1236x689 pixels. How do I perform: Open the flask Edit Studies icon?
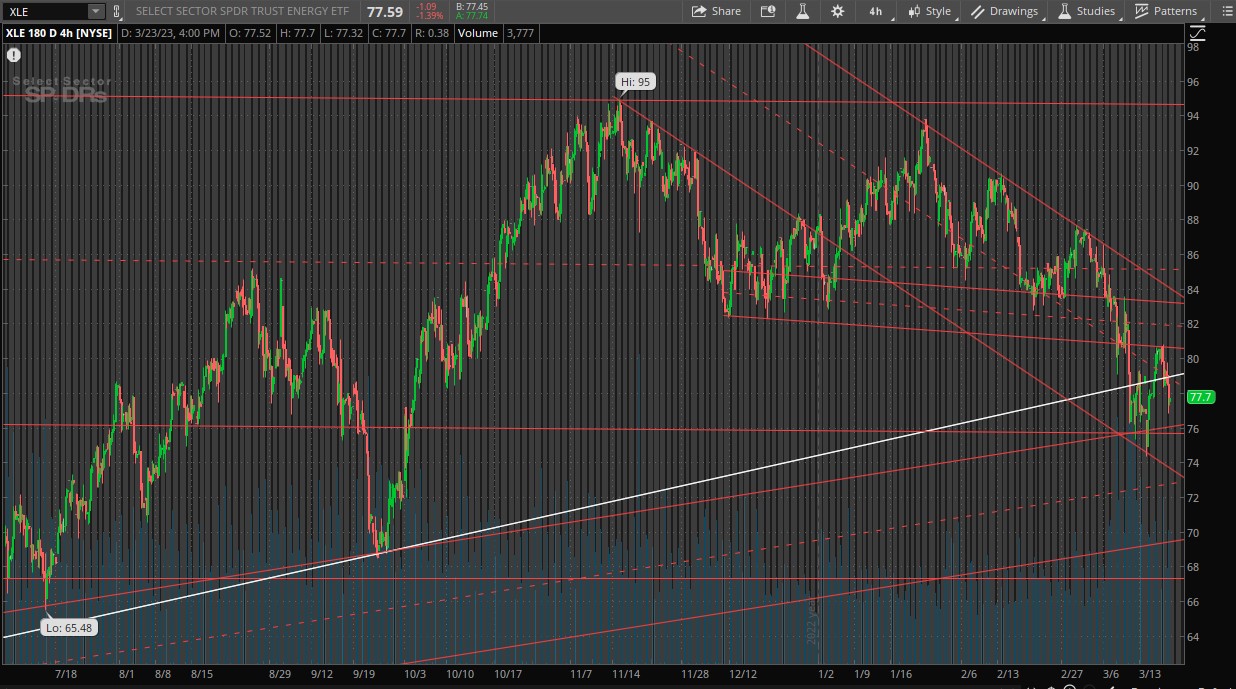[x=802, y=11]
